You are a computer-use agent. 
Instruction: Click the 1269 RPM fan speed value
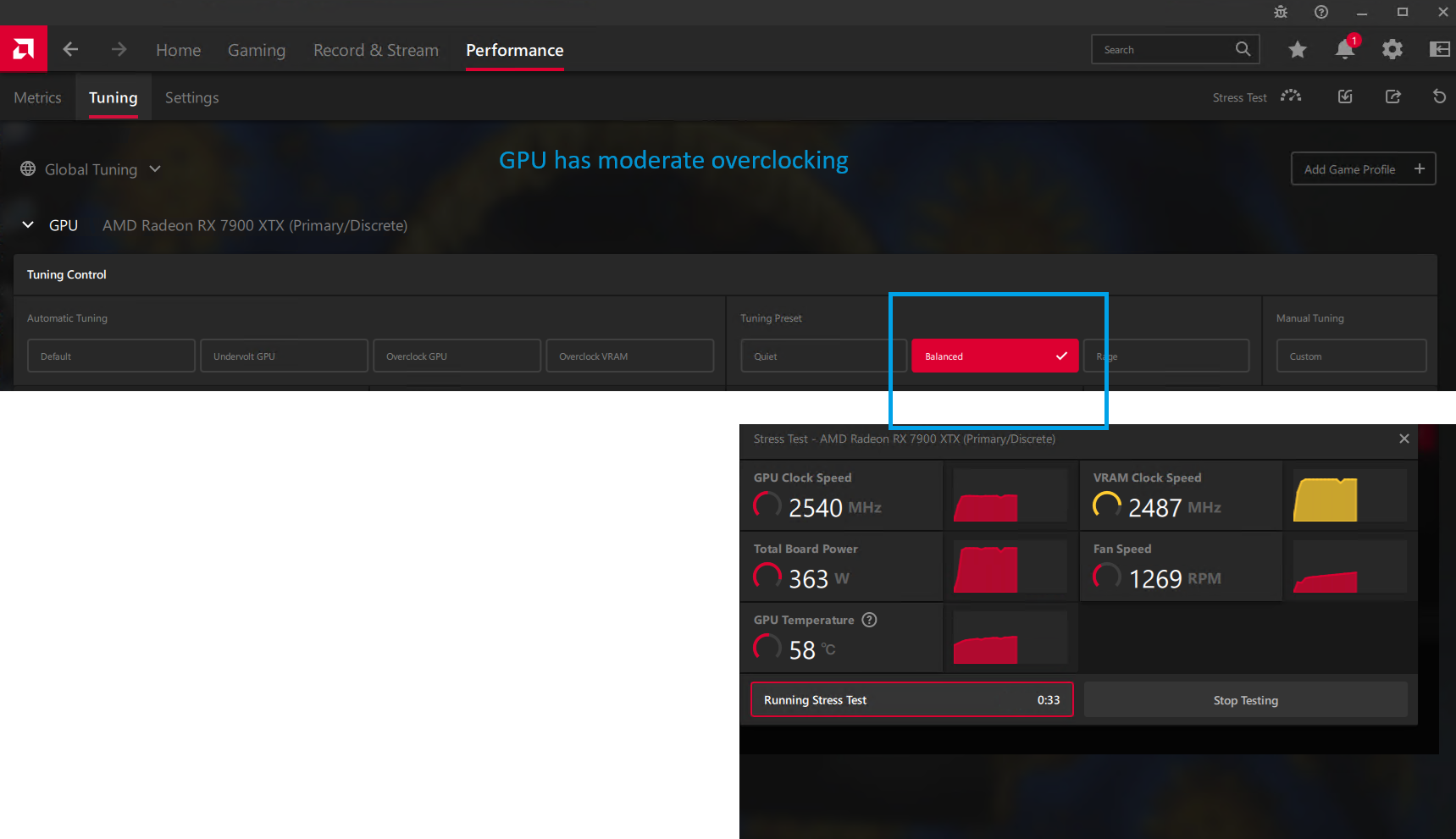pyautogui.click(x=1175, y=578)
